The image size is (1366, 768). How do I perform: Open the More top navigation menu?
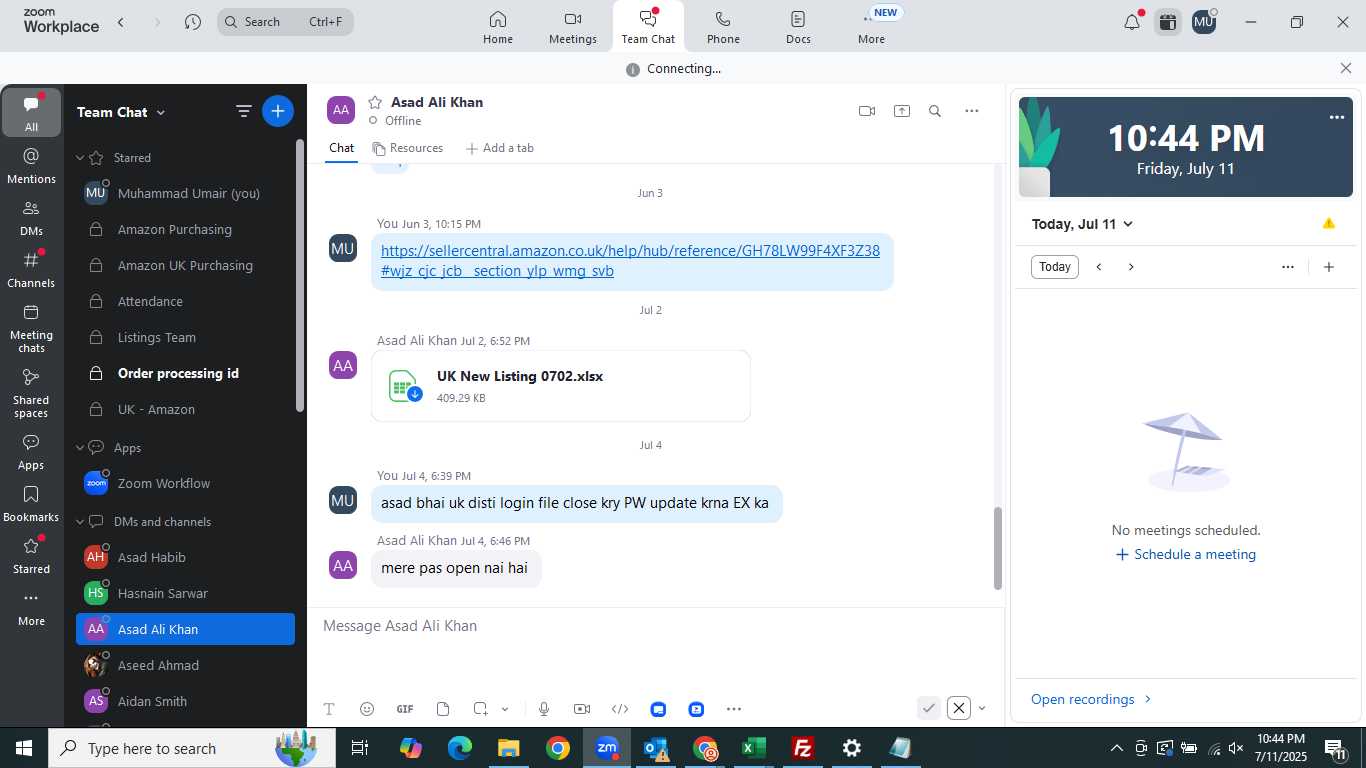tap(872, 27)
